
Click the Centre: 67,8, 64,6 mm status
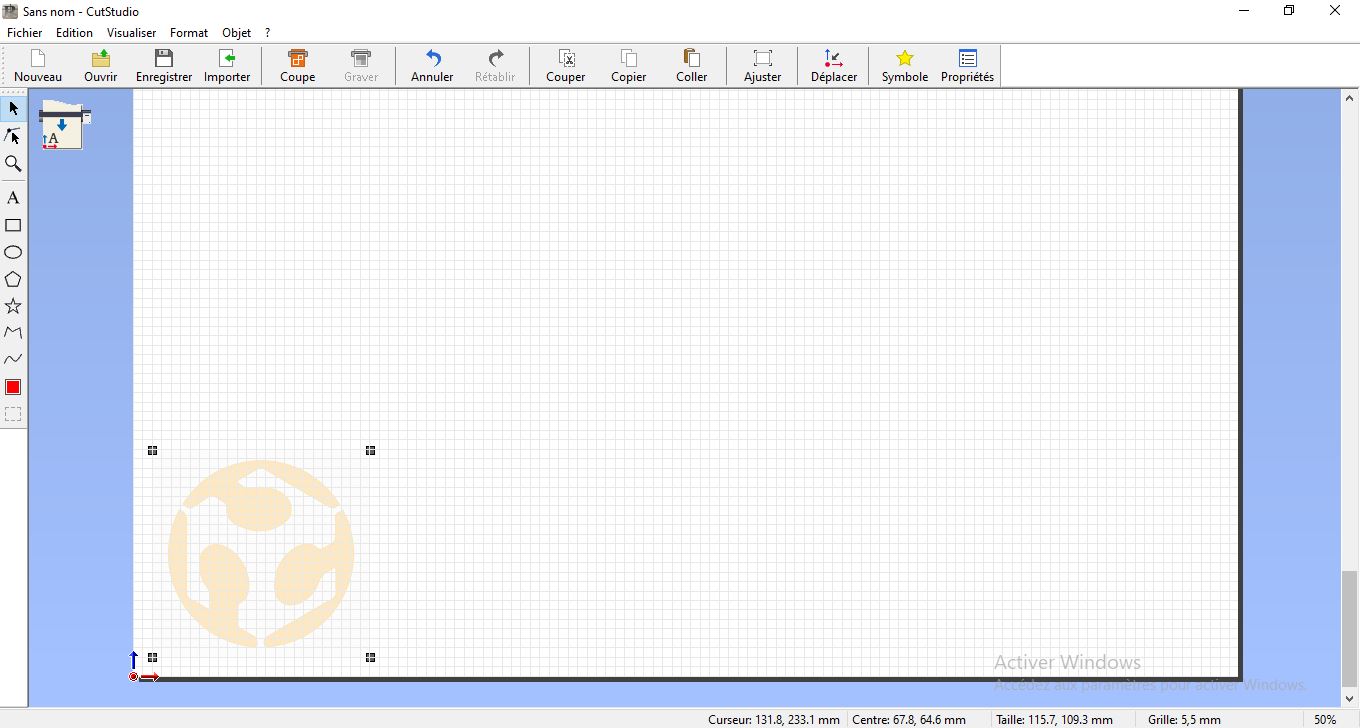[909, 719]
